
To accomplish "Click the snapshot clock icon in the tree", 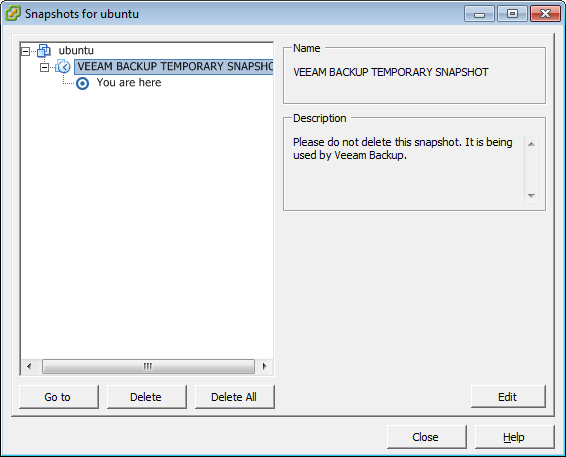I will click(x=63, y=66).
